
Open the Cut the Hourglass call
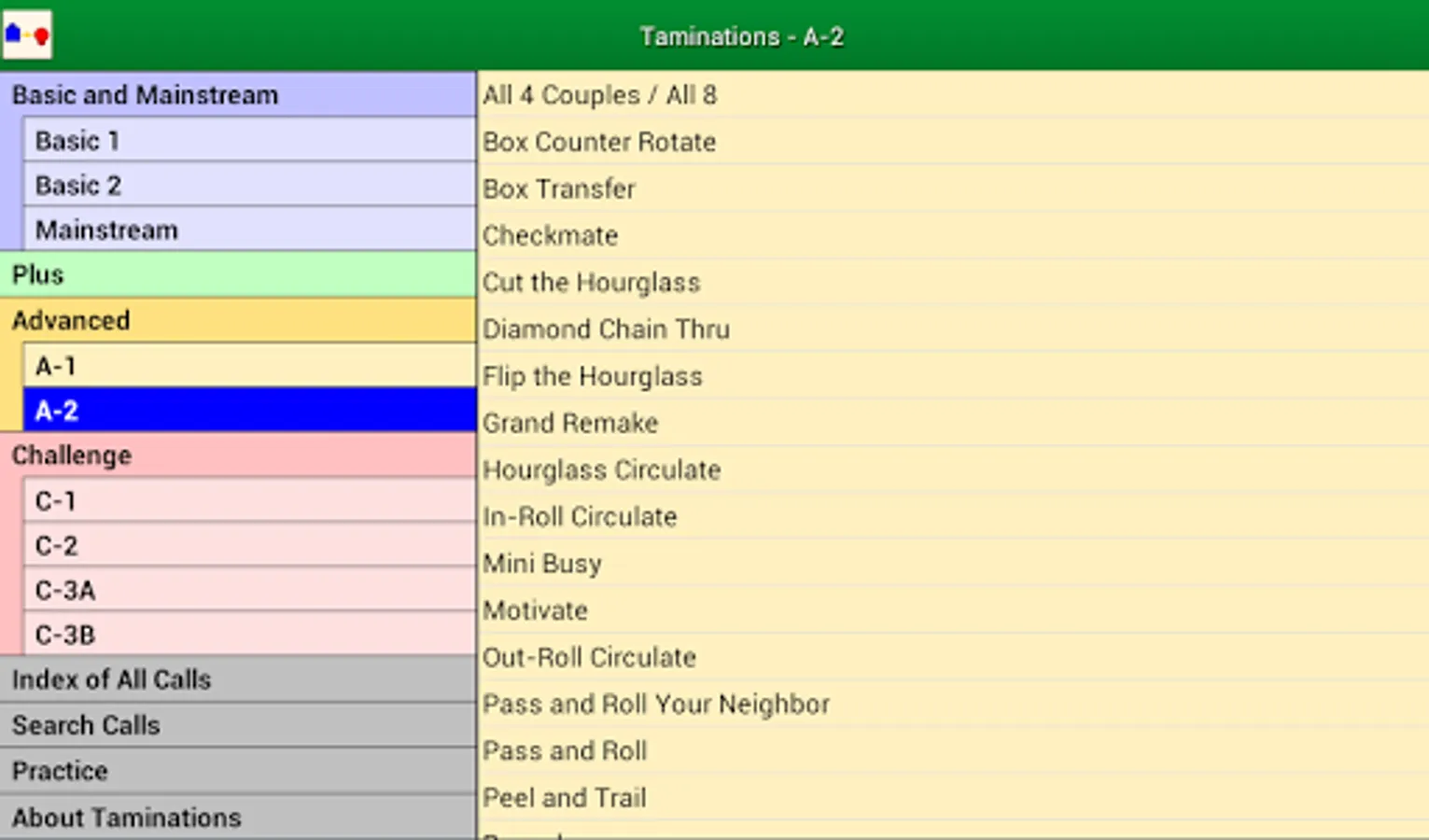click(x=954, y=282)
